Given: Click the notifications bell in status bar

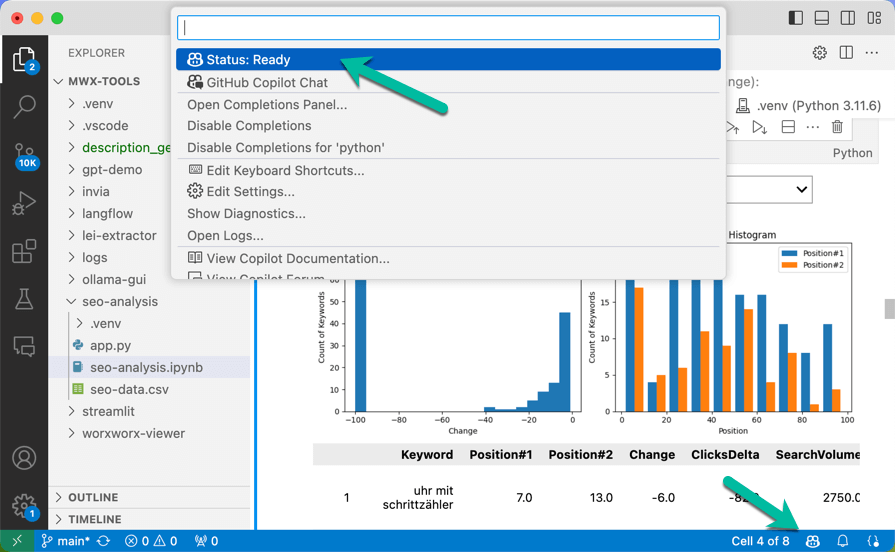Looking at the screenshot, I should [x=843, y=541].
